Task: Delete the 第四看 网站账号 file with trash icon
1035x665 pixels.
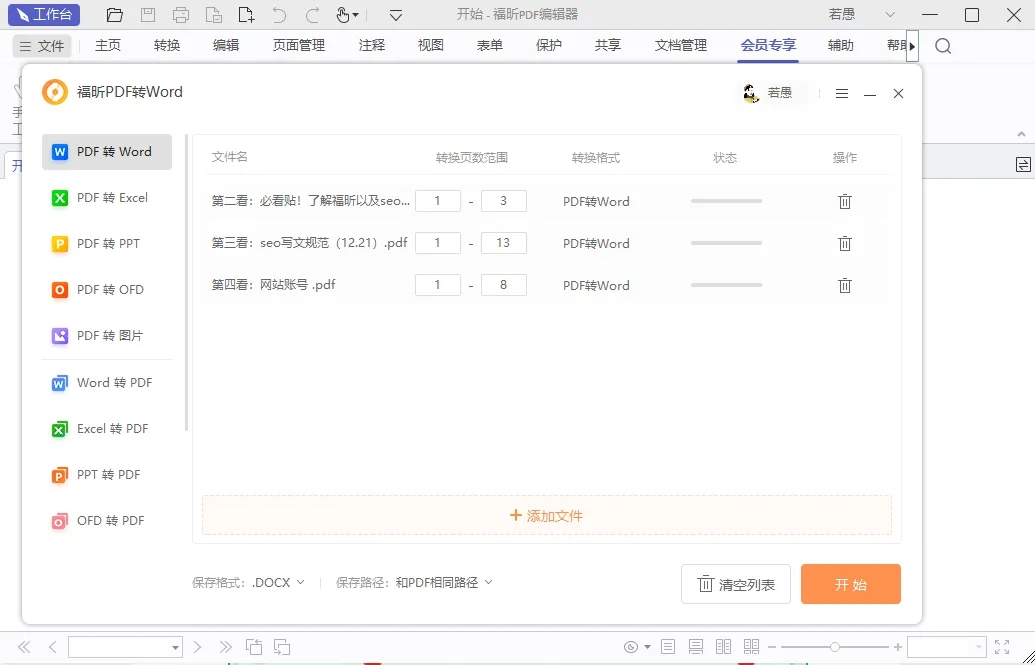Action: click(x=845, y=285)
